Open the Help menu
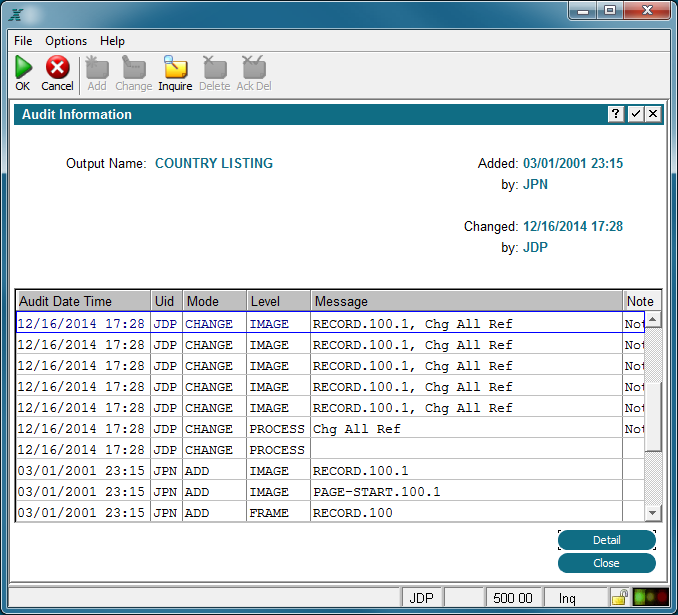Screen dimensions: 678x615 (x=112, y=41)
